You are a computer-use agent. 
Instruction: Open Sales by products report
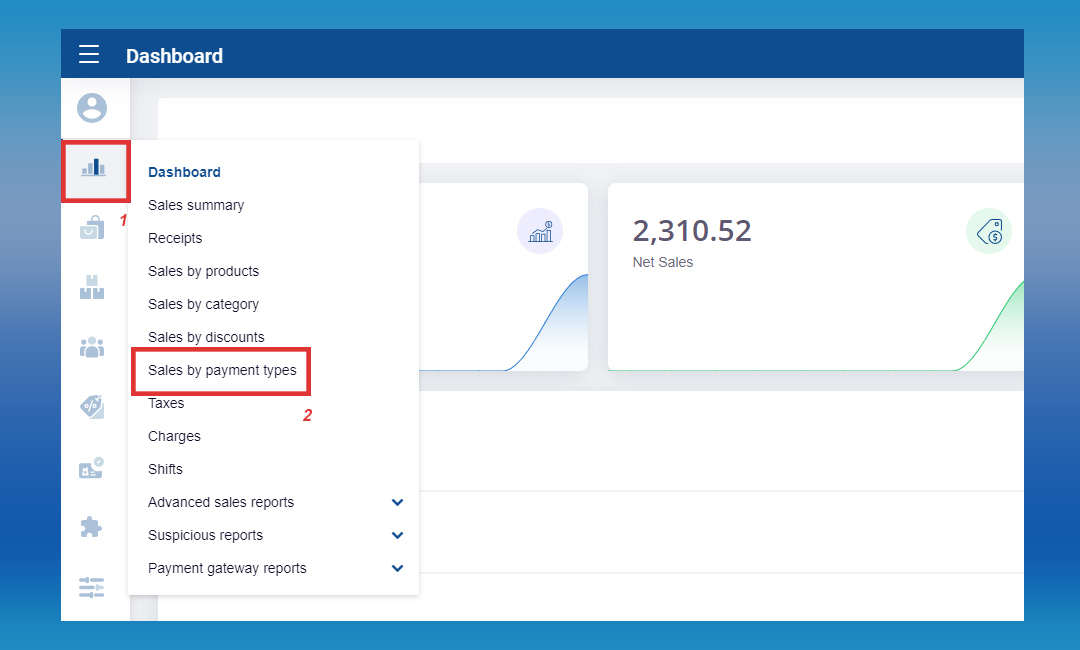pyautogui.click(x=203, y=271)
